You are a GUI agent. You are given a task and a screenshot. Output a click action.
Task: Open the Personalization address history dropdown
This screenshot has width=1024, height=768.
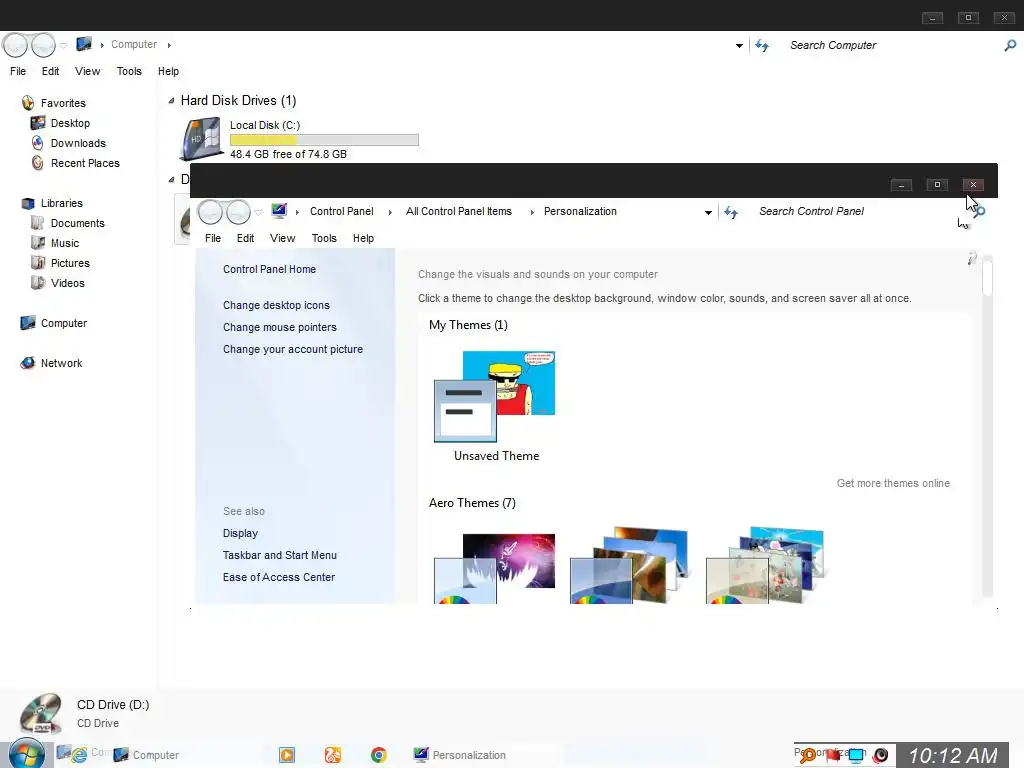(x=708, y=212)
